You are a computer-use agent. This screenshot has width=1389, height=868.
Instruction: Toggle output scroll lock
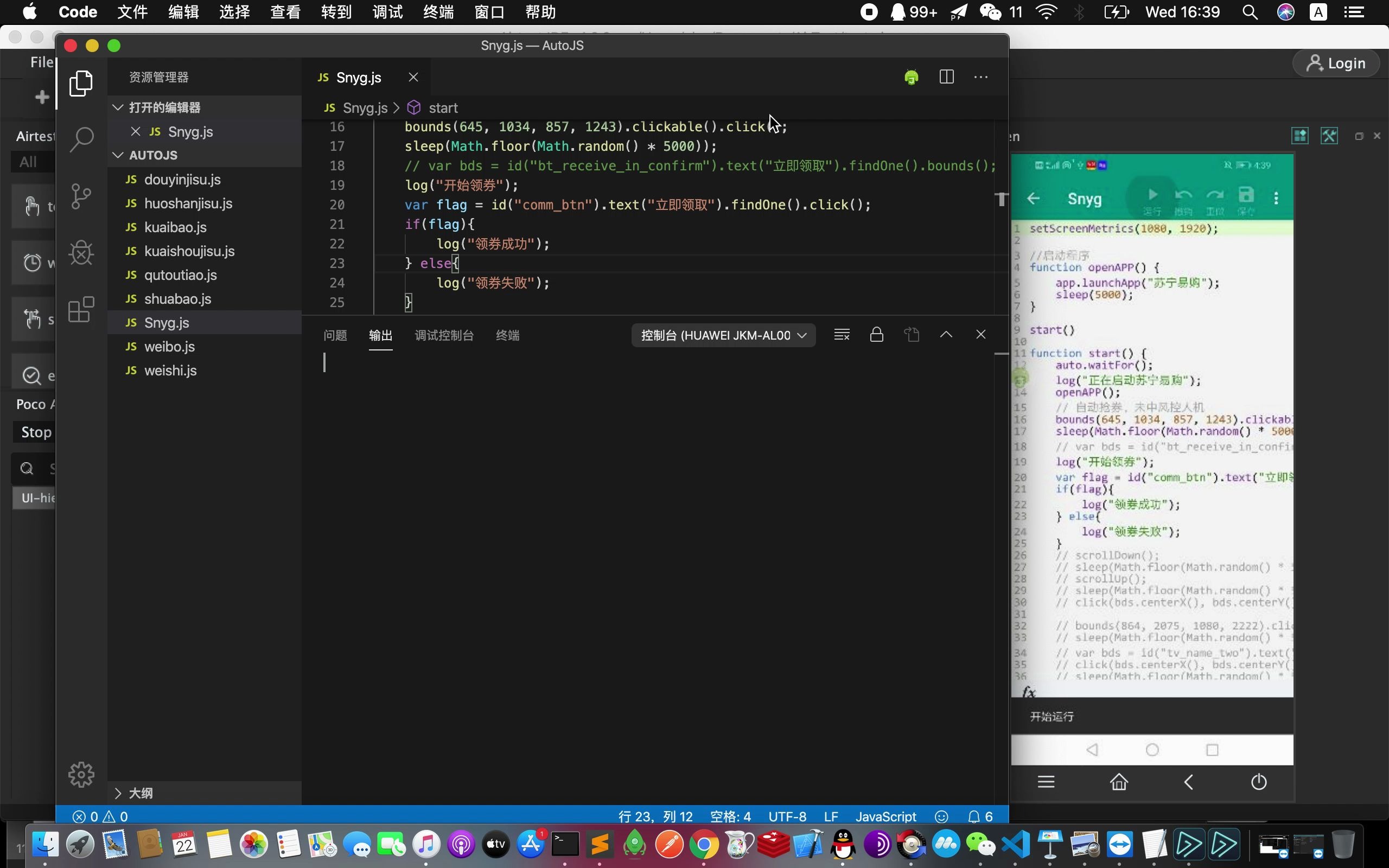click(876, 335)
